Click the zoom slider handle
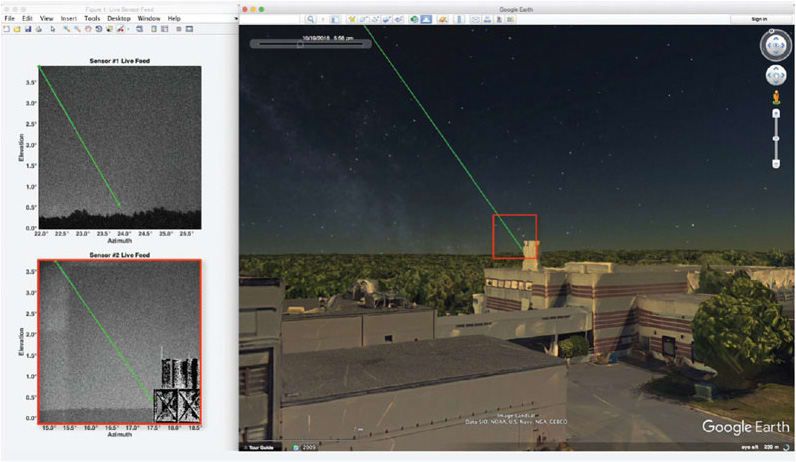 (x=776, y=138)
